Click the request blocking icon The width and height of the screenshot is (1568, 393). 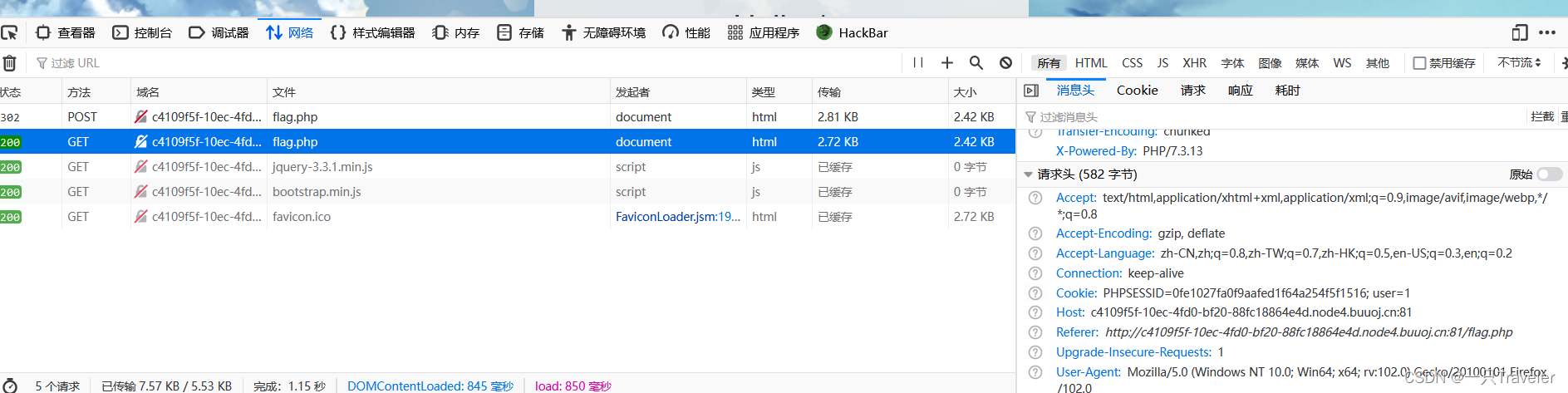[1005, 62]
